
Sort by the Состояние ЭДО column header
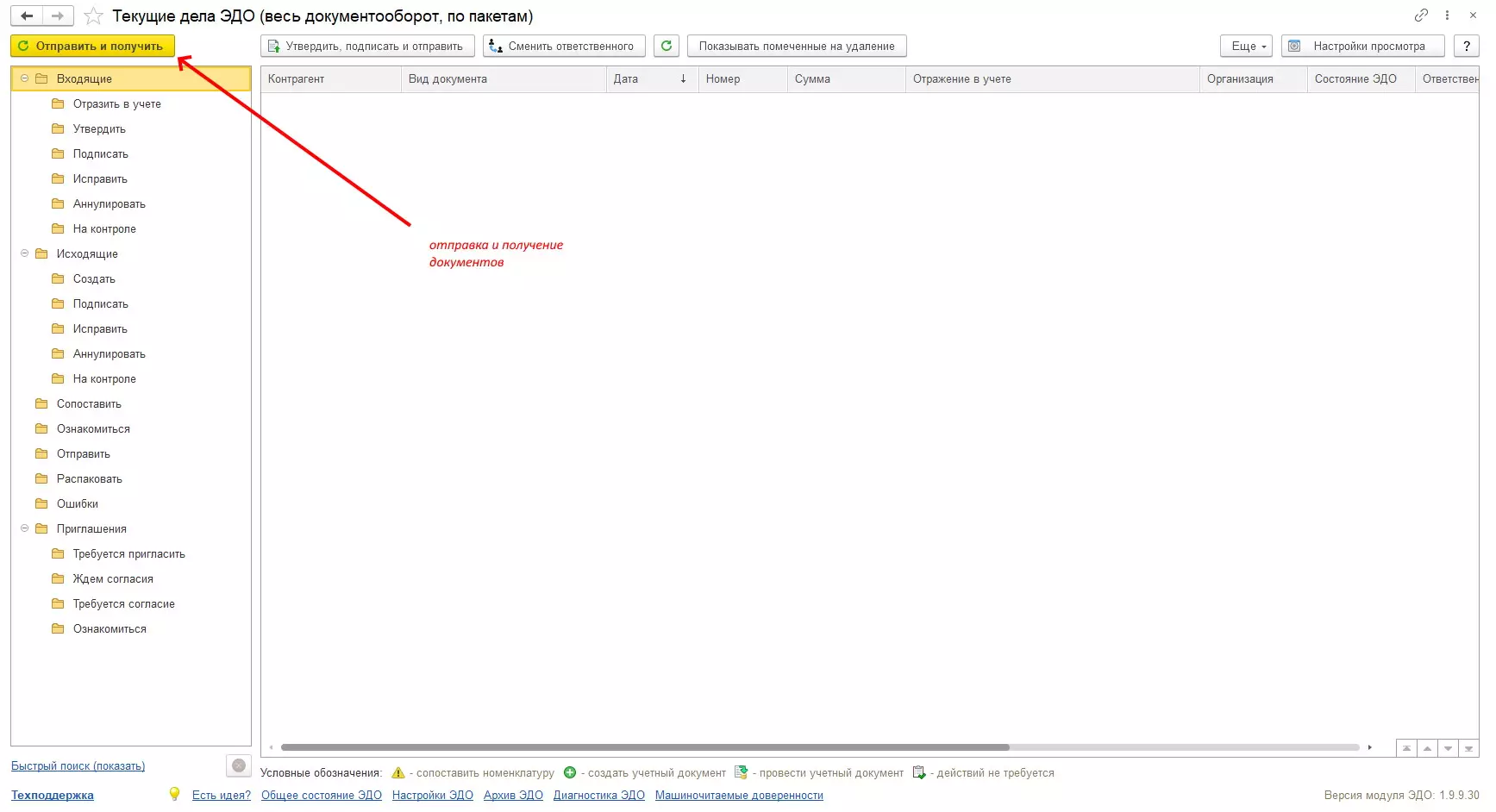[1361, 78]
